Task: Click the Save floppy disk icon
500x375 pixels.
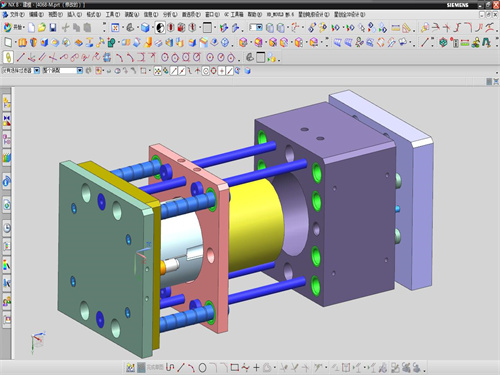Action: (x=53, y=28)
